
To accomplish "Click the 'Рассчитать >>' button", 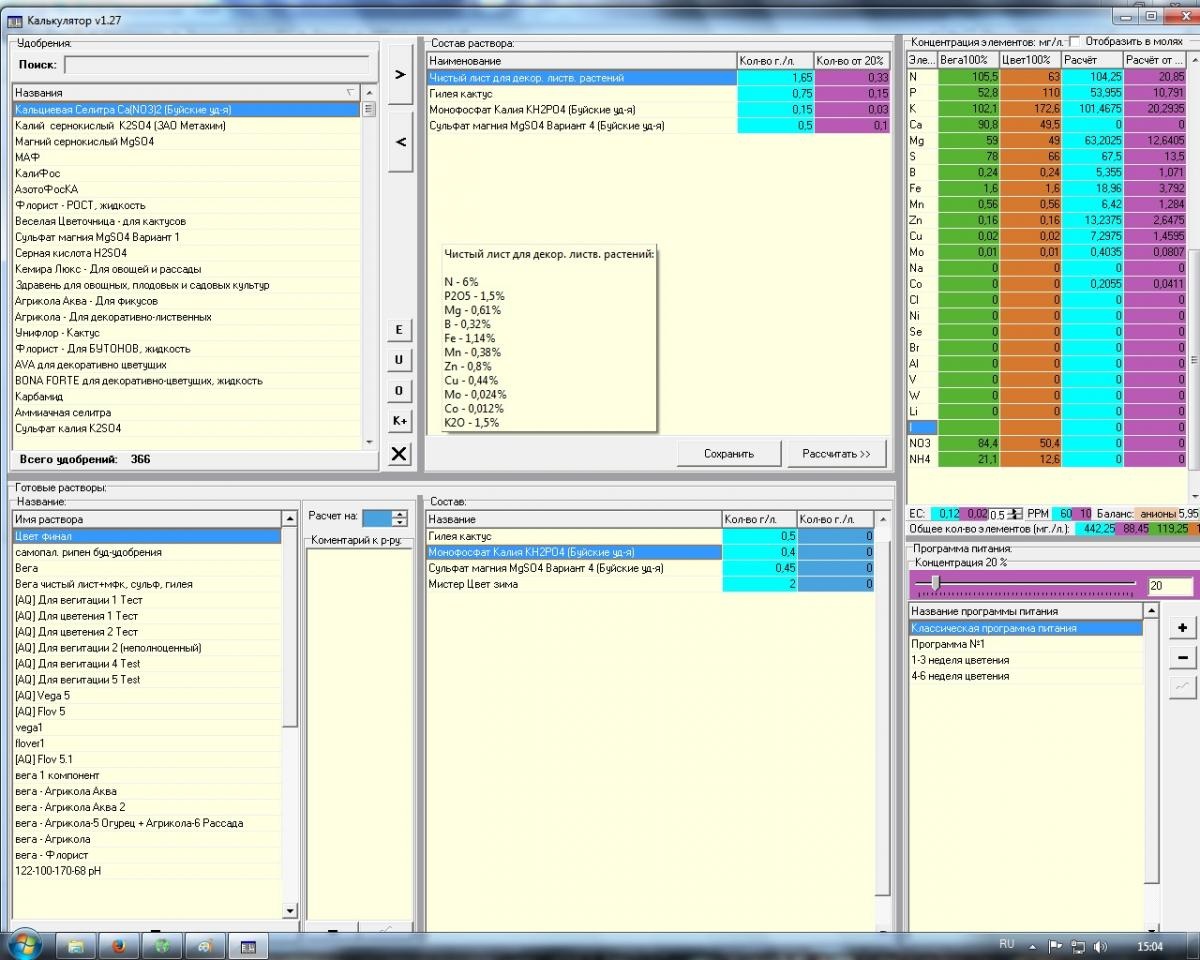I will tap(836, 454).
